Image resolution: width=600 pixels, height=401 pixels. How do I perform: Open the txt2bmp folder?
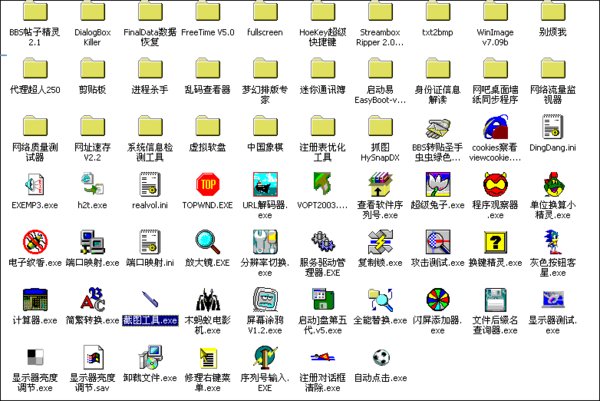coord(438,11)
